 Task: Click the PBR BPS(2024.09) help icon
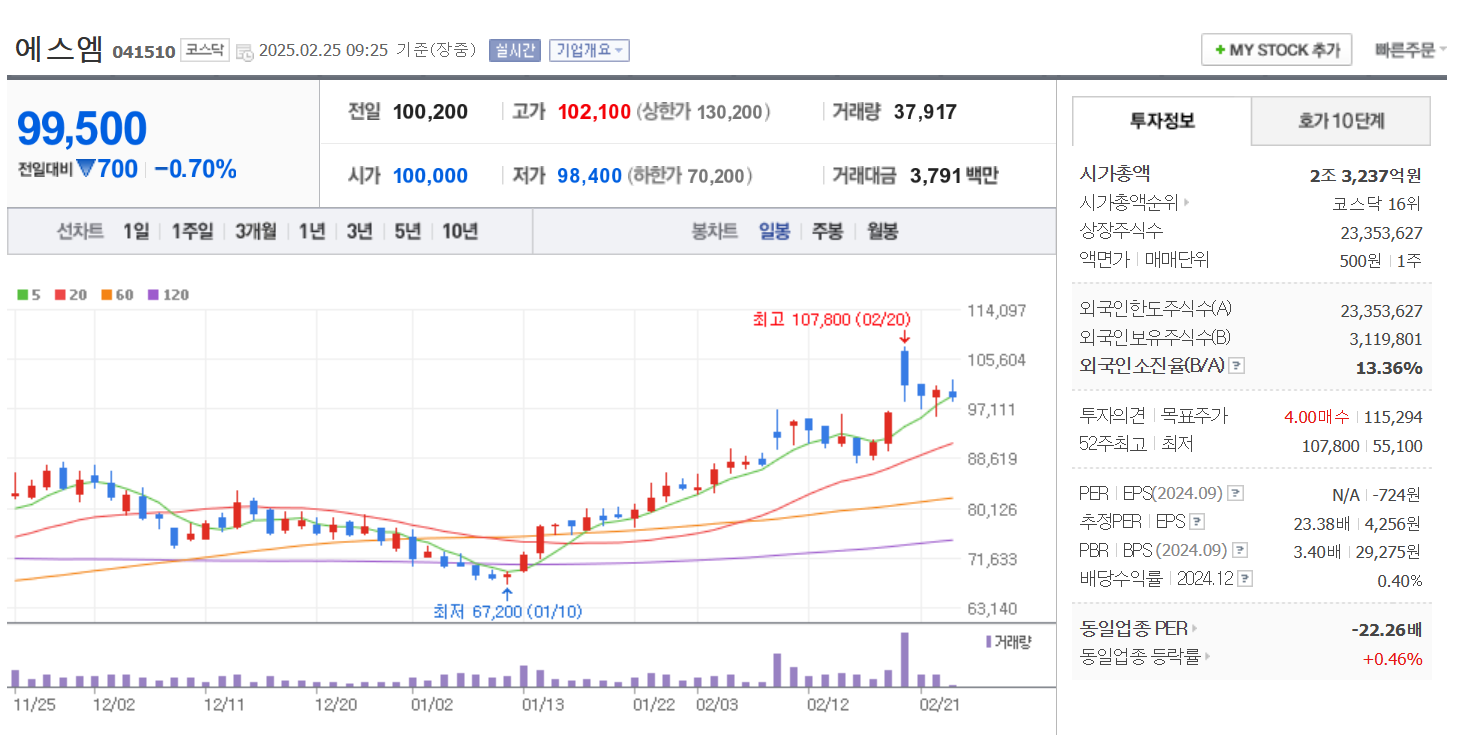[x=1241, y=549]
